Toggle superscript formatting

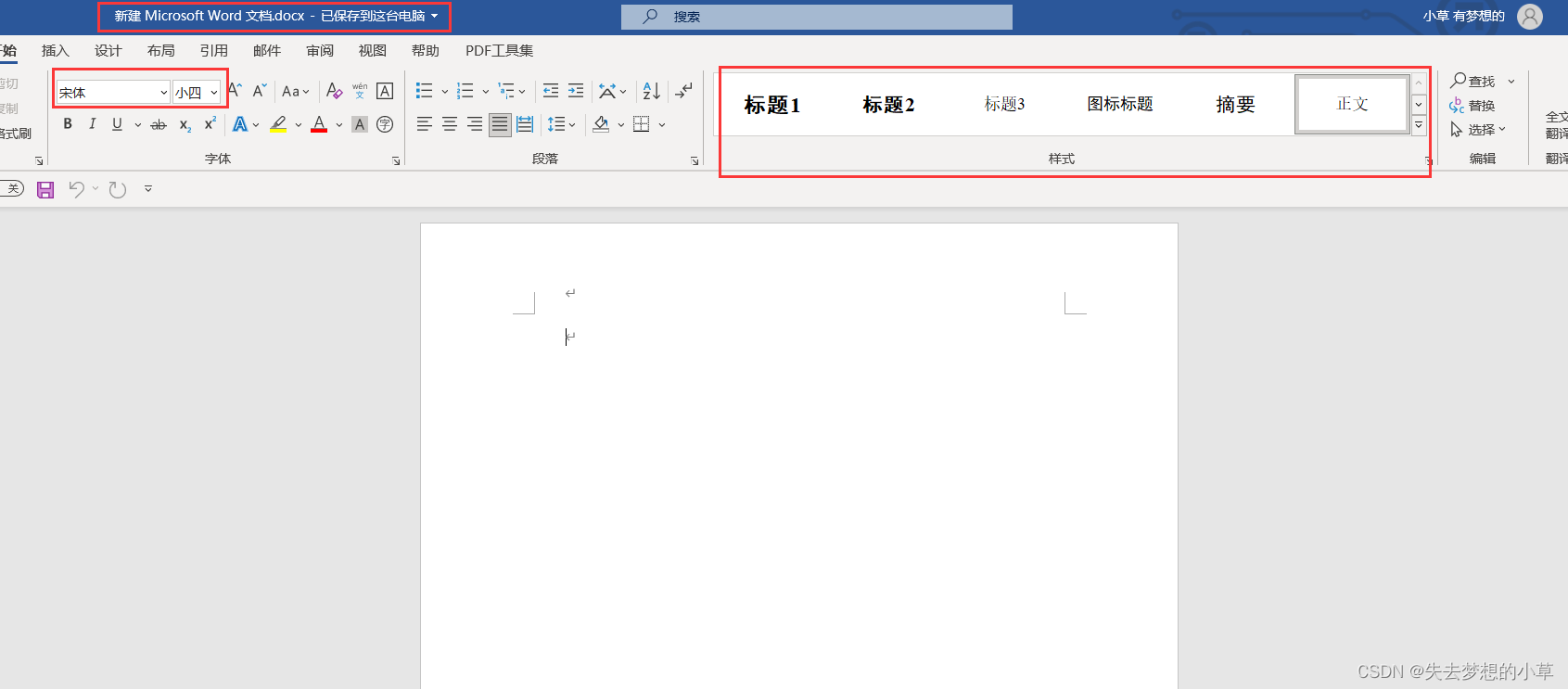pos(210,124)
